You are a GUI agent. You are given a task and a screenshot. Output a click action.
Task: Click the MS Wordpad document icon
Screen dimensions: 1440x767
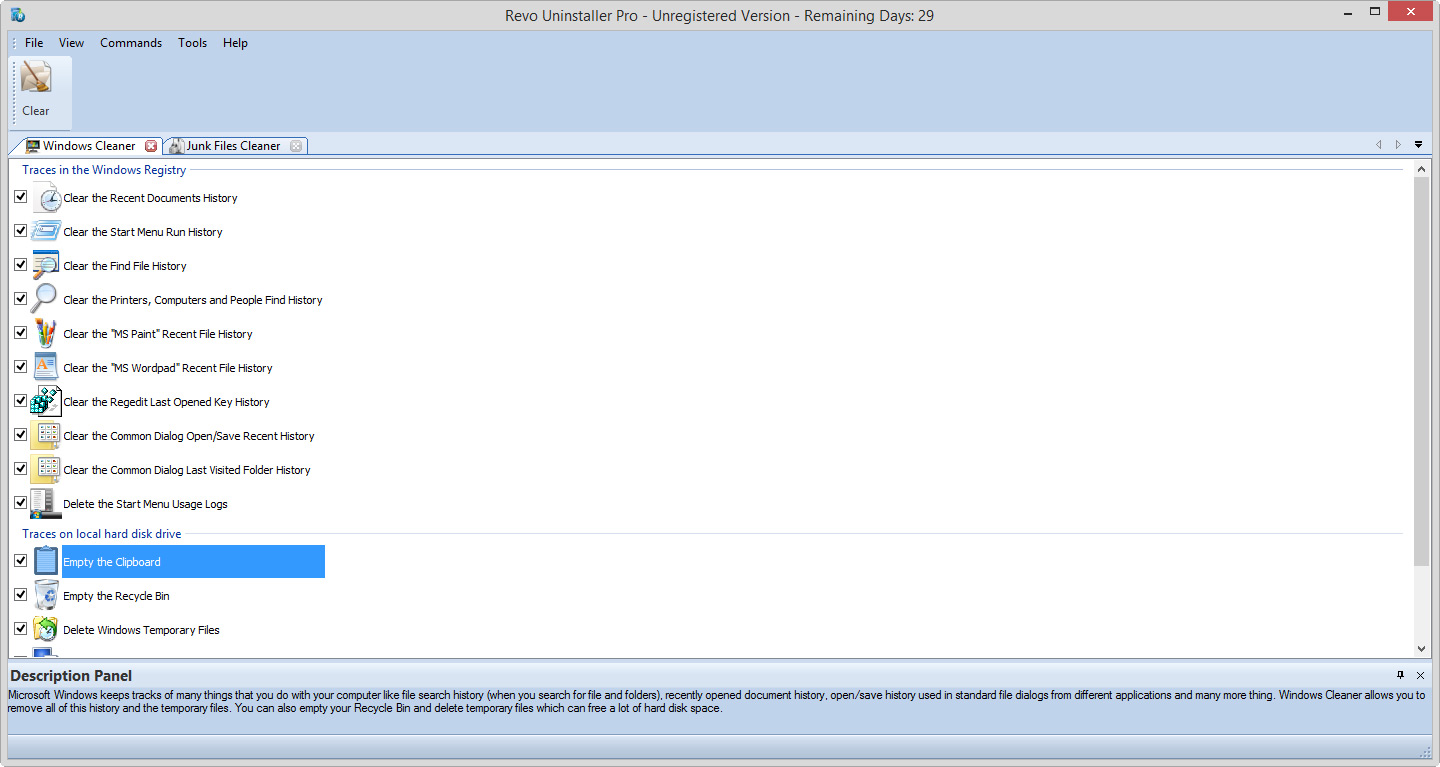point(46,368)
